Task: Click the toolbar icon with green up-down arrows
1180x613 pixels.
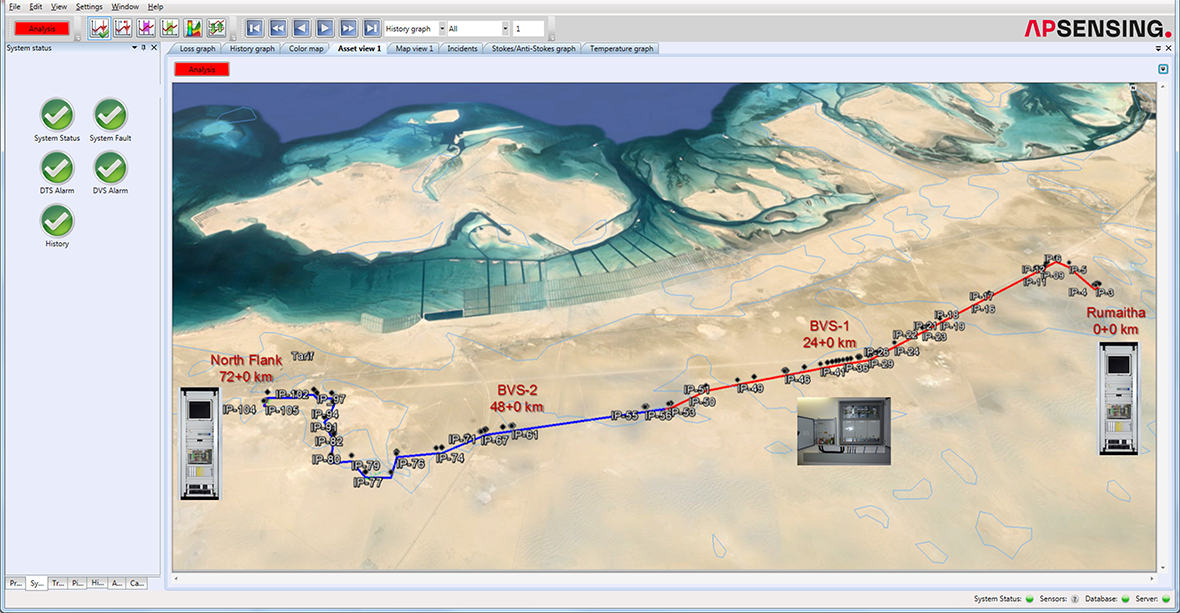Action: (x=216, y=29)
